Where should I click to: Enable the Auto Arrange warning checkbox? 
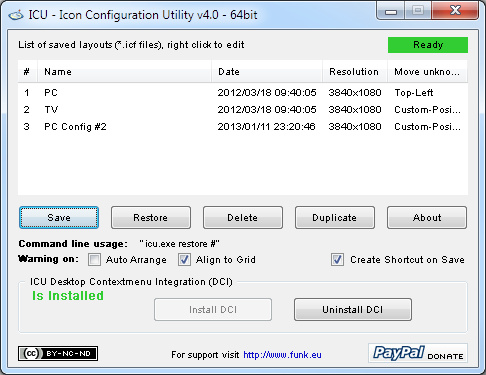[x=94, y=260]
